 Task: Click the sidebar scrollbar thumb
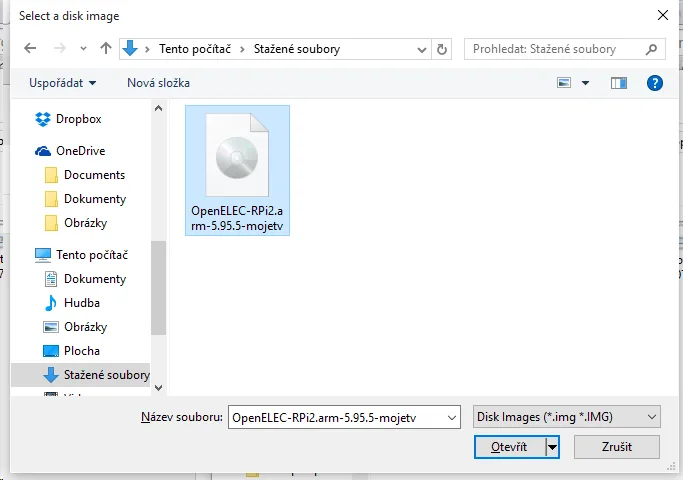[159, 287]
